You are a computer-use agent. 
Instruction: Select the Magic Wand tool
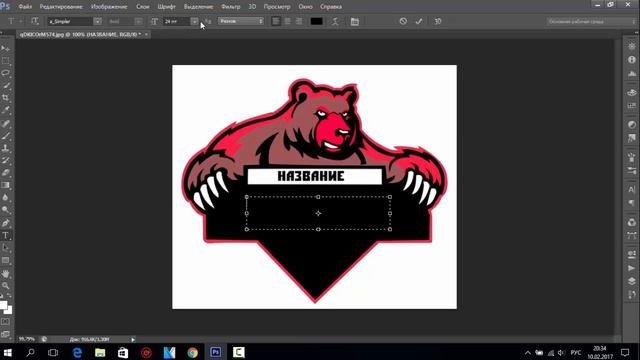pos(6,85)
